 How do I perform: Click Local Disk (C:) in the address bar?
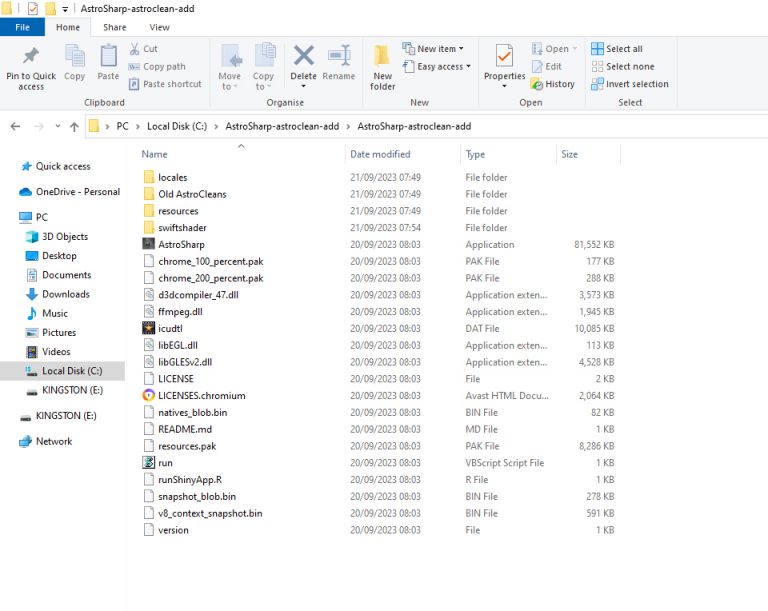click(x=179, y=127)
